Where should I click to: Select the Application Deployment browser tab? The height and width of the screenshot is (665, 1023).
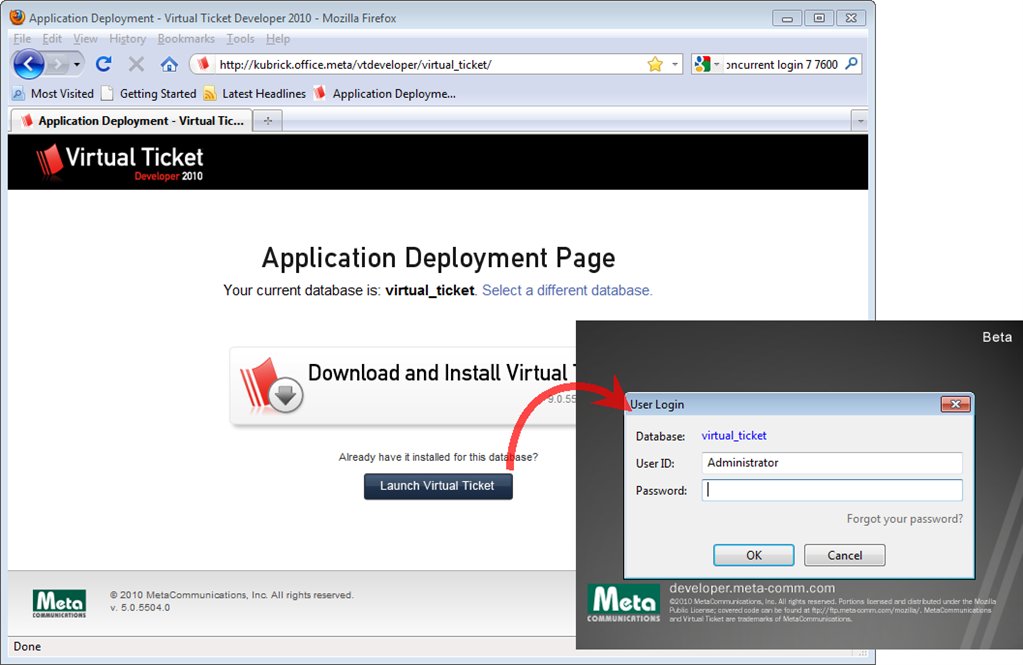tap(132, 121)
